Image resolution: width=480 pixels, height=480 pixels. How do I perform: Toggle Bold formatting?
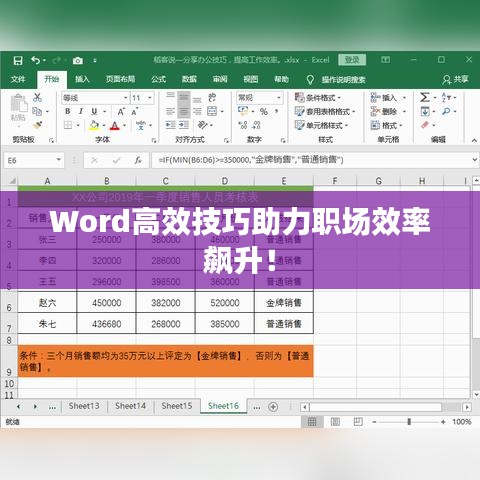pyautogui.click(x=68, y=111)
